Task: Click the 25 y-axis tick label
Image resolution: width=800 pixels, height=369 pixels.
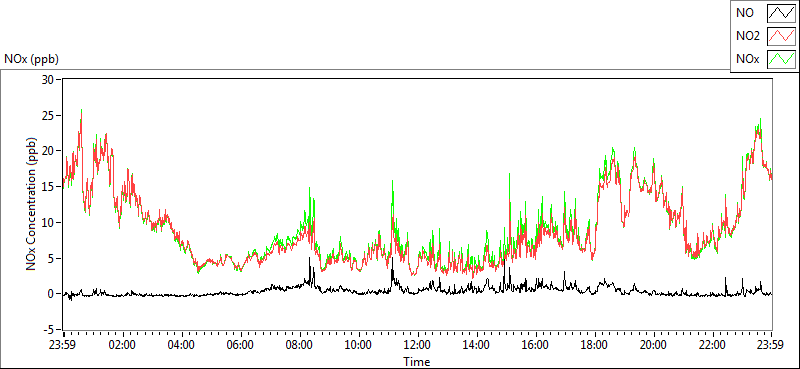Action: (x=49, y=115)
